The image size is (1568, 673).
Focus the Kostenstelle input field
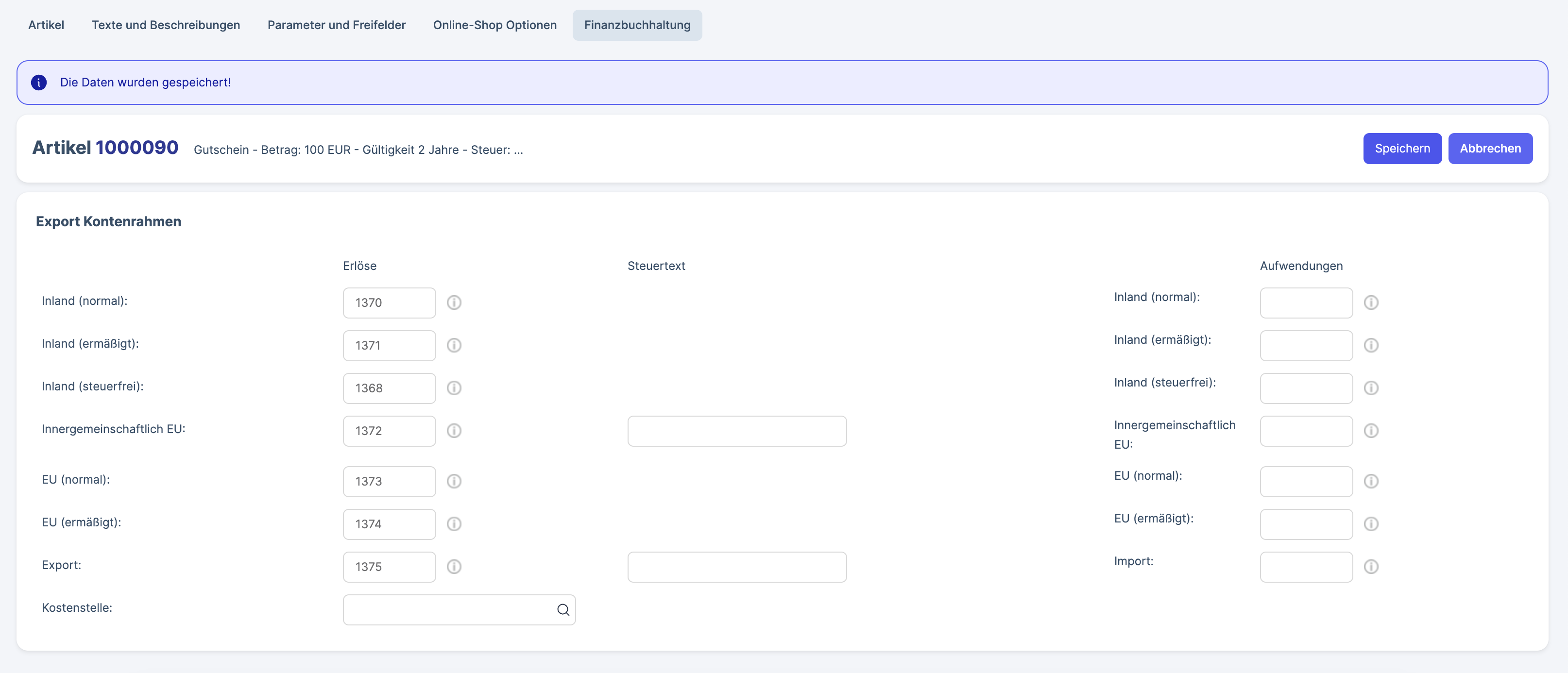tap(447, 610)
